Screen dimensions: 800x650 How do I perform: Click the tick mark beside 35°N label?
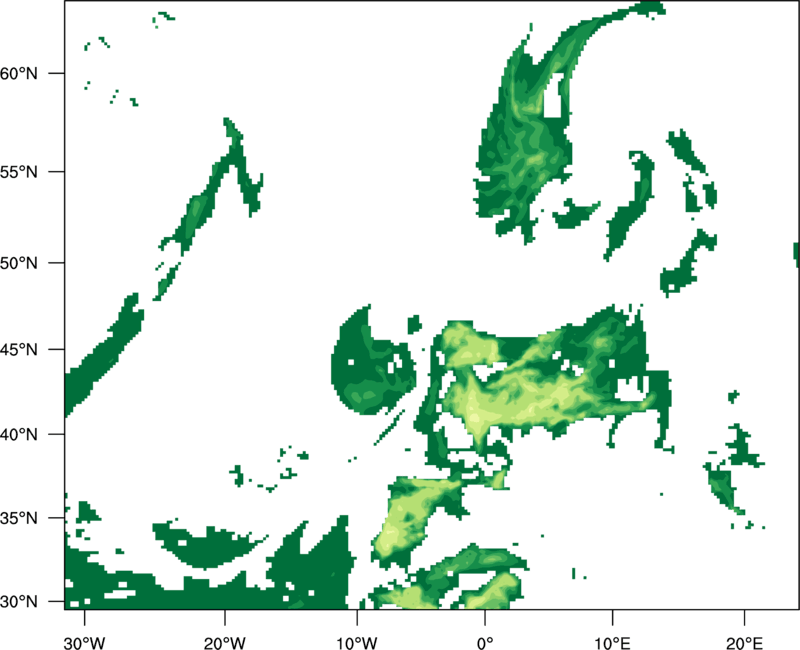tap(57, 518)
